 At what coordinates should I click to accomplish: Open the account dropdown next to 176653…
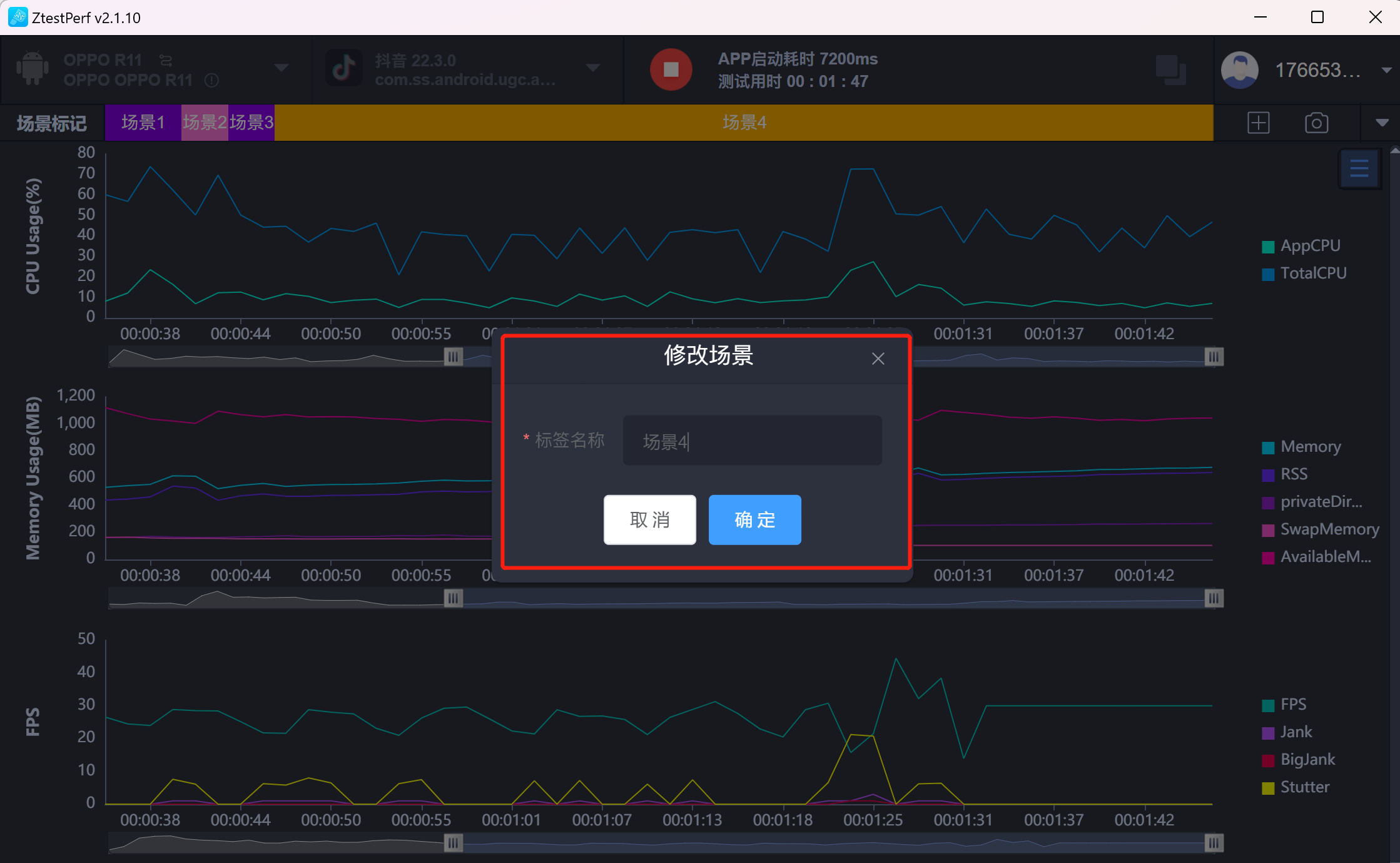[1386, 70]
